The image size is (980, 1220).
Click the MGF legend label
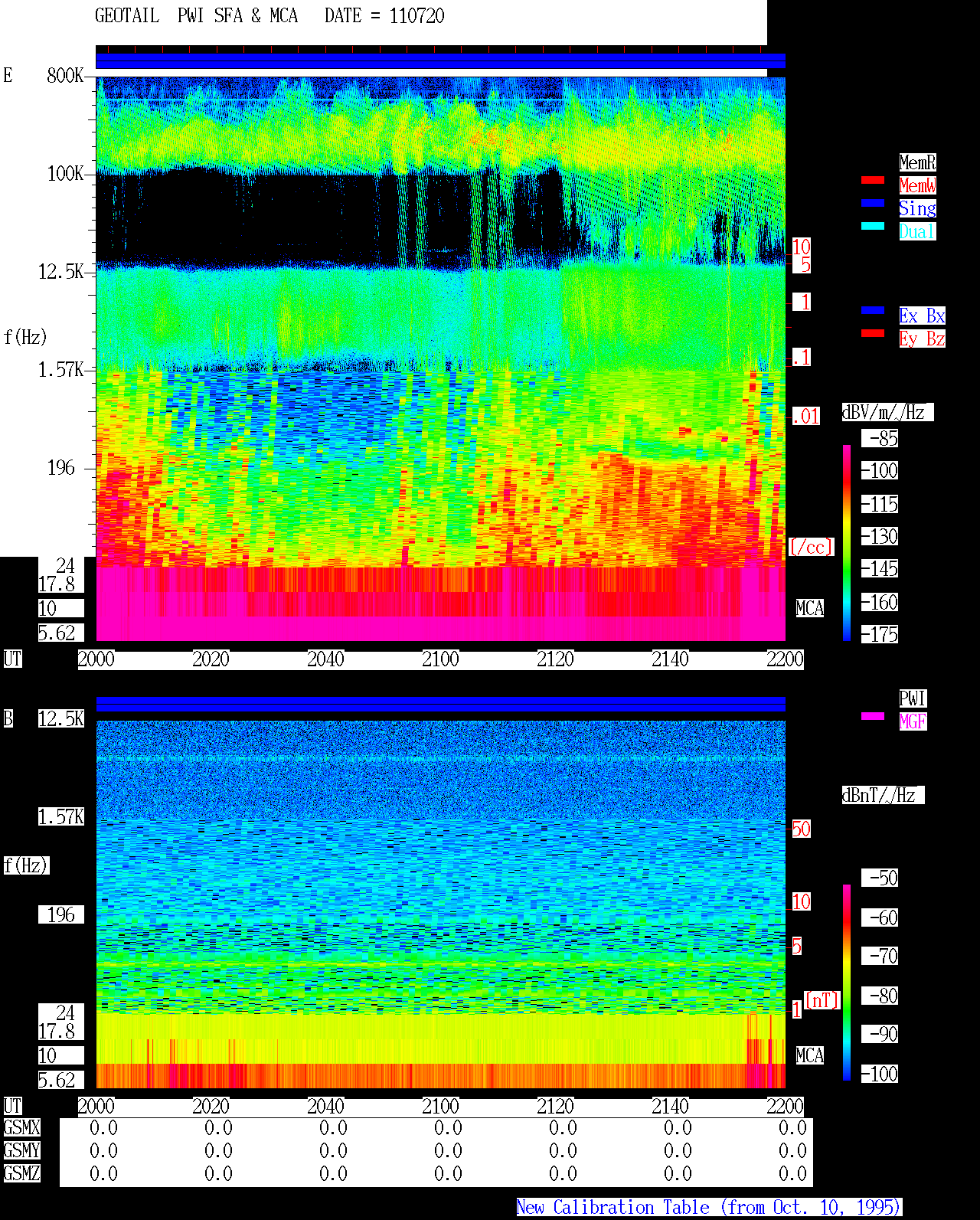click(x=913, y=721)
